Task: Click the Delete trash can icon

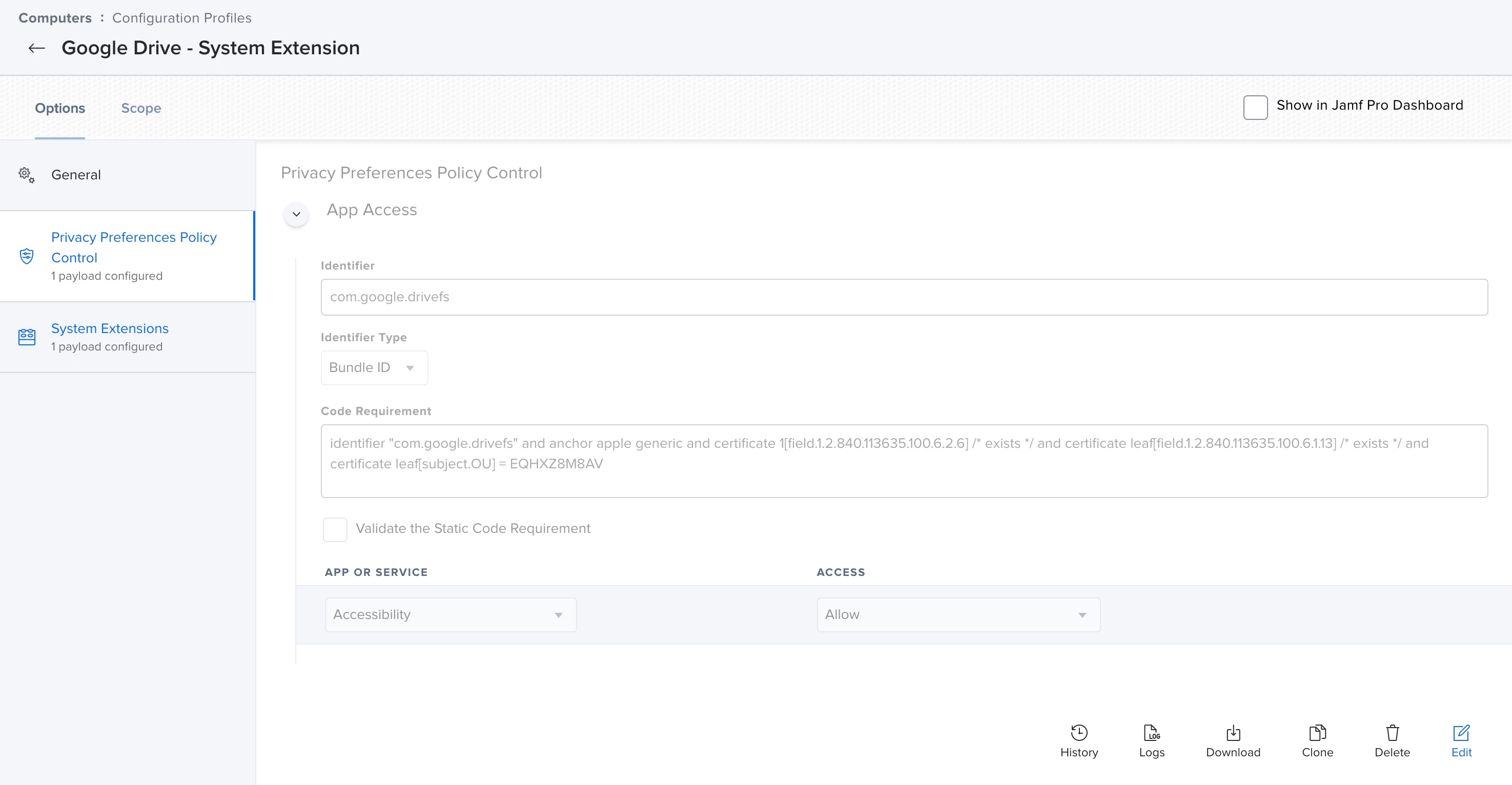Action: tap(1392, 733)
